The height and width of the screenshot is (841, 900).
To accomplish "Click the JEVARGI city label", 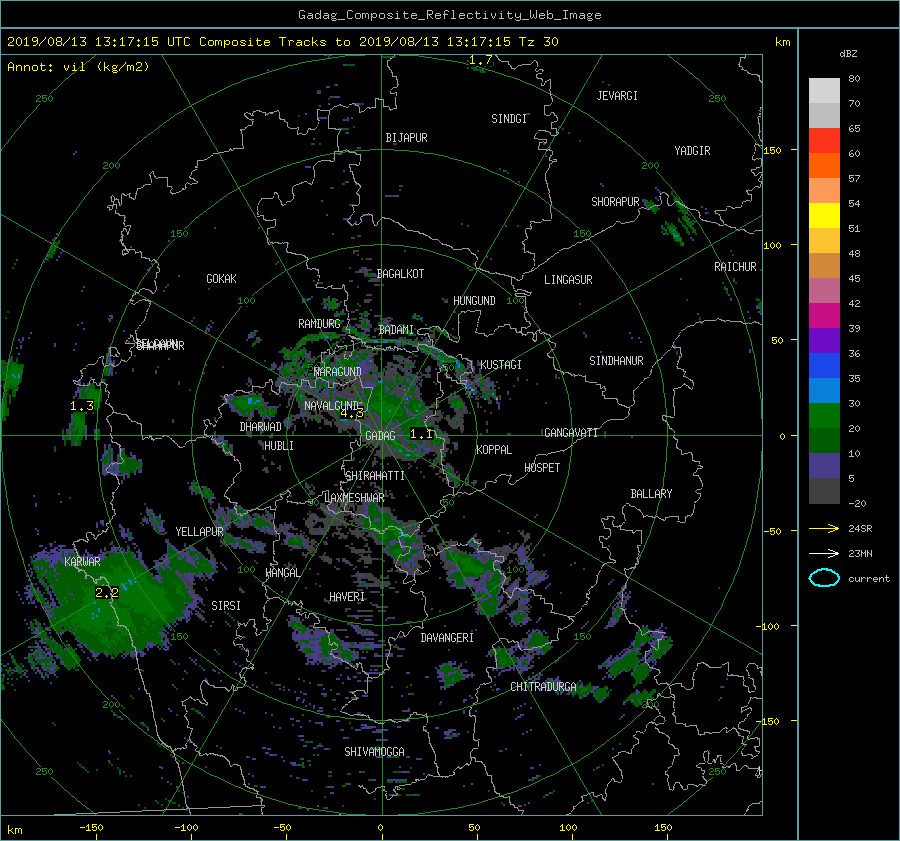I will pos(617,96).
